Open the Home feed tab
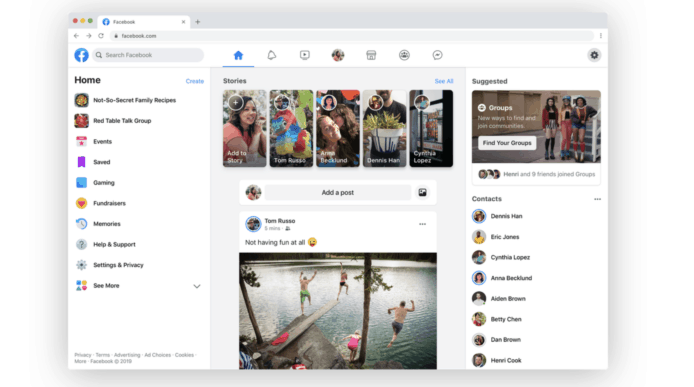Screen dimensions: 694x387 tap(238, 55)
